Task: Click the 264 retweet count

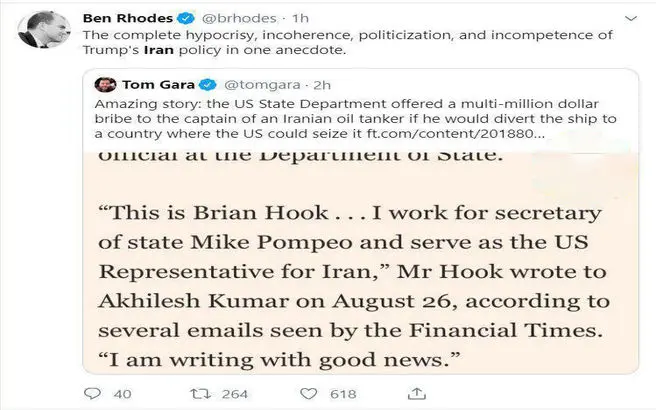Action: 234,394
